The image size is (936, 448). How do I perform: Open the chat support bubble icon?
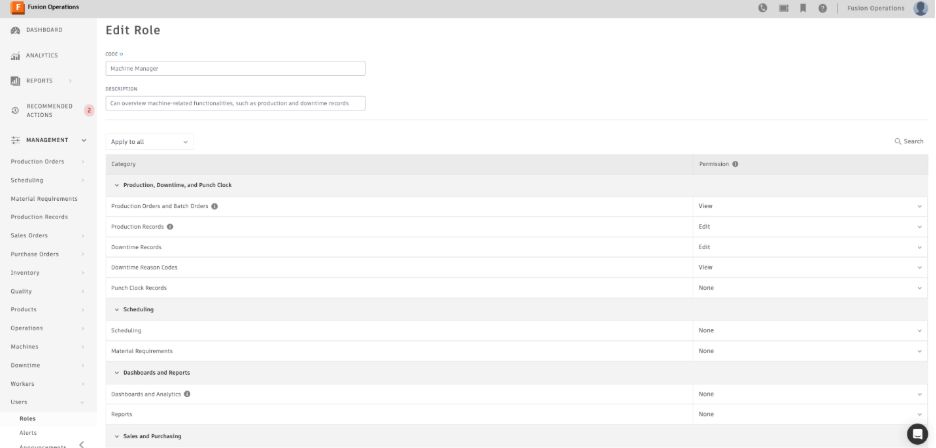tap(917, 433)
